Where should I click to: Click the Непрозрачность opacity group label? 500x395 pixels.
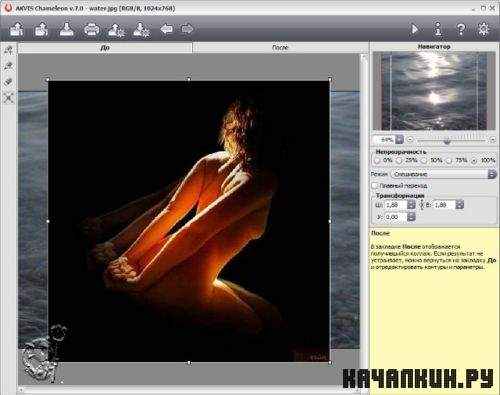coord(401,152)
